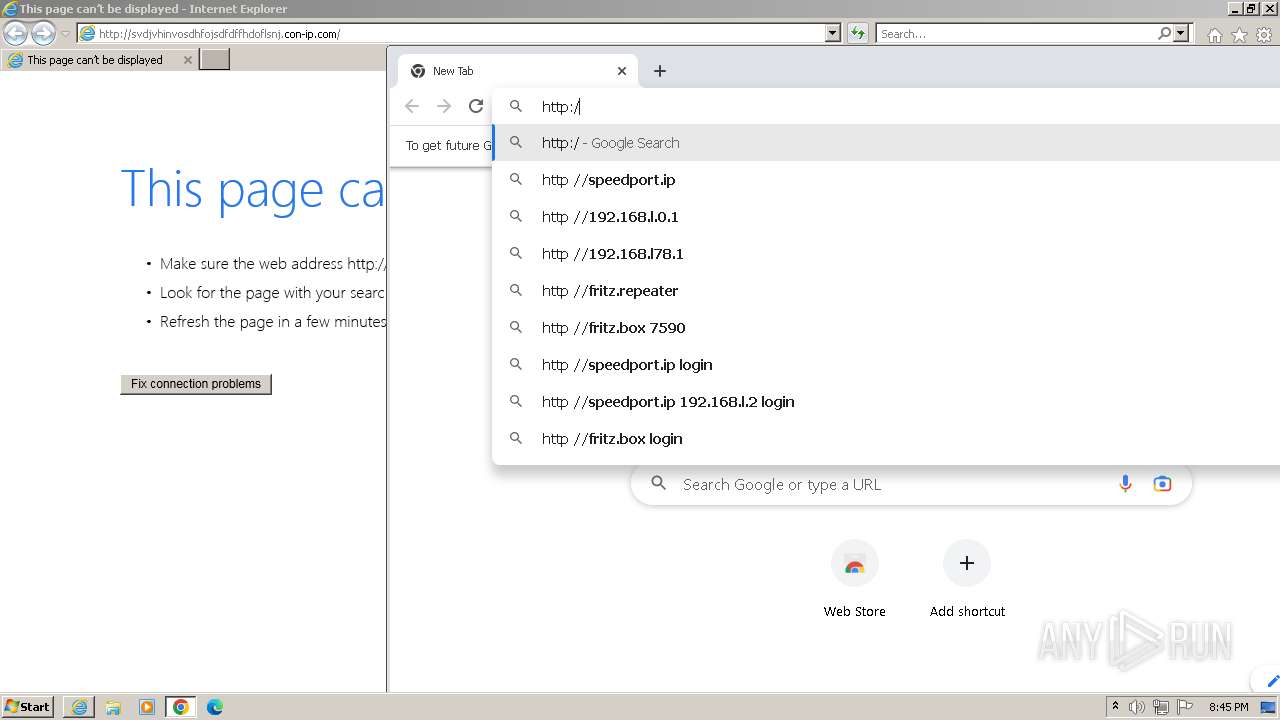Choose 'http //fritz.box 7590' suggestion
The width and height of the screenshot is (1280, 720).
(886, 328)
